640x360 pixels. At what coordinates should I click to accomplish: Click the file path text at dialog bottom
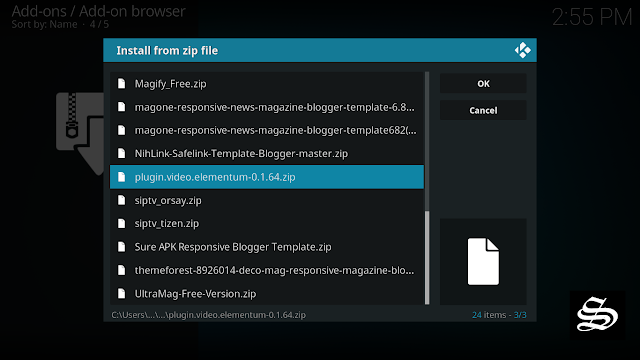[x=209, y=315]
